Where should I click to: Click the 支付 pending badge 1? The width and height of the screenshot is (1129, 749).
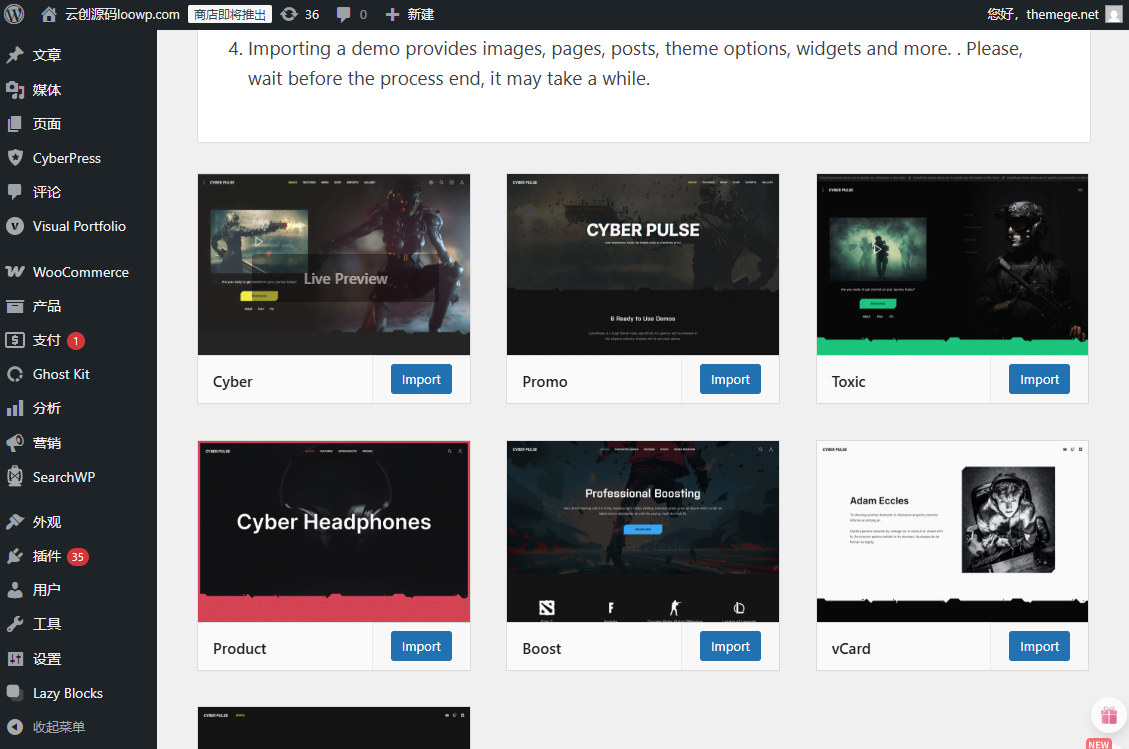[76, 341]
